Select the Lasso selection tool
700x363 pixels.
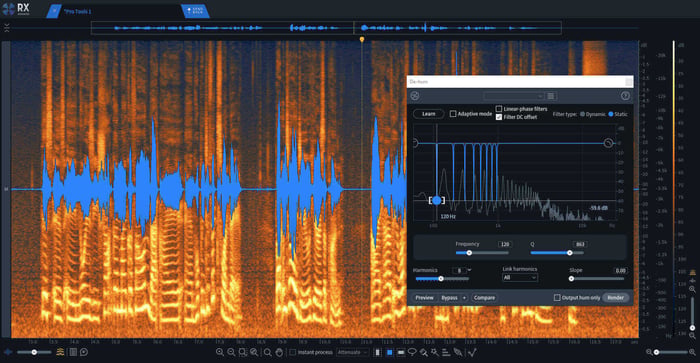[x=412, y=352]
